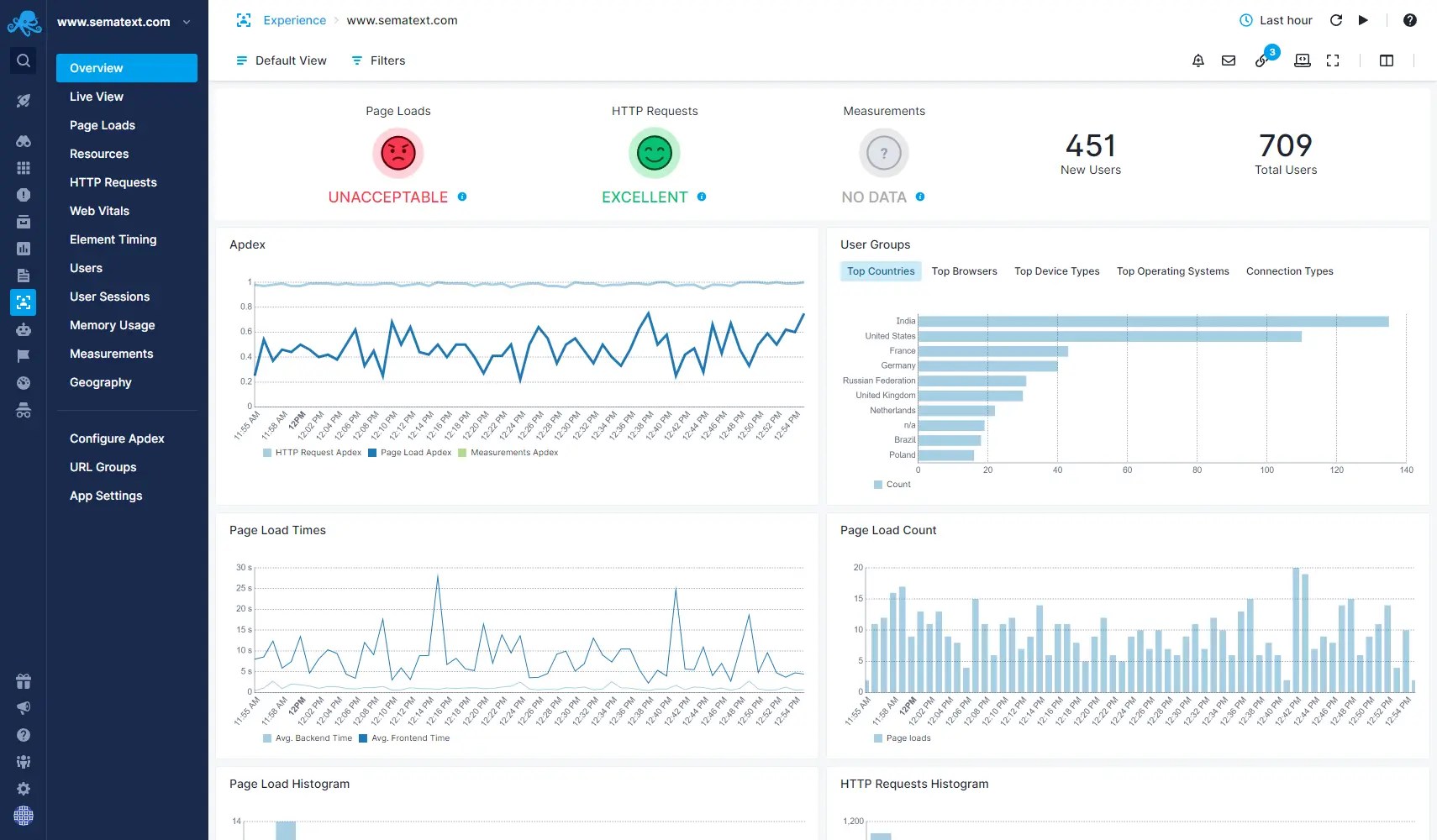Open the Default View selector
Viewport: 1437px width, 840px height.
(281, 60)
